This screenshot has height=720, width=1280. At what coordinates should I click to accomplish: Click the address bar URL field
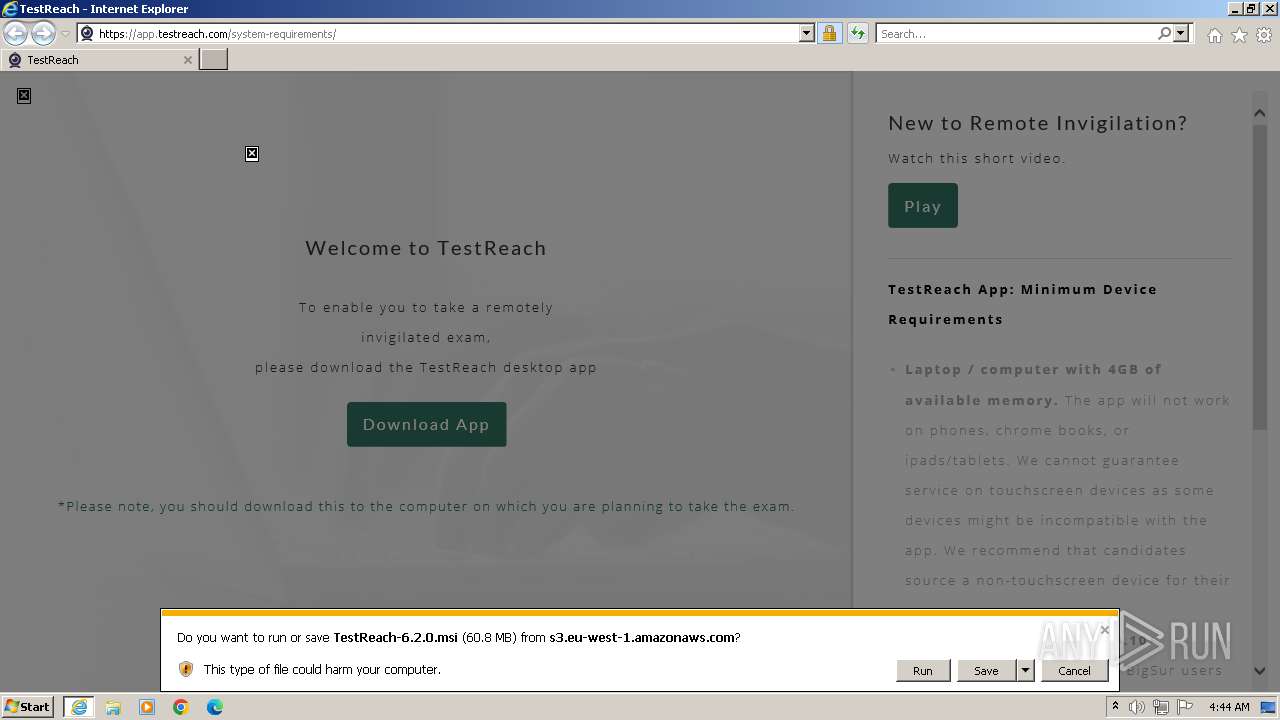(445, 33)
